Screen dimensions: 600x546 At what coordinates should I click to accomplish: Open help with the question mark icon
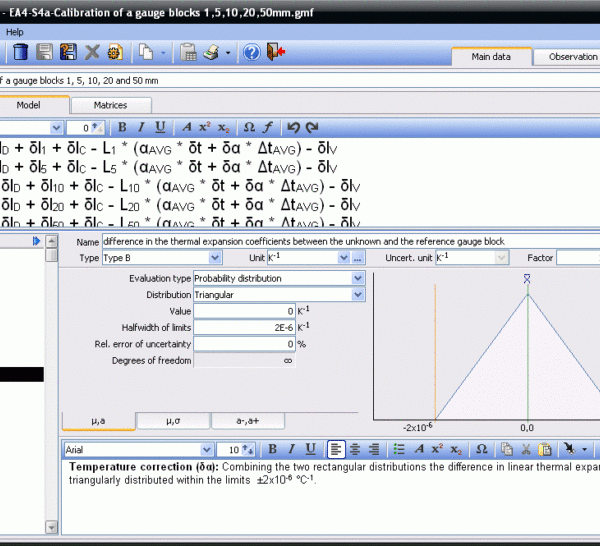pyautogui.click(x=251, y=52)
